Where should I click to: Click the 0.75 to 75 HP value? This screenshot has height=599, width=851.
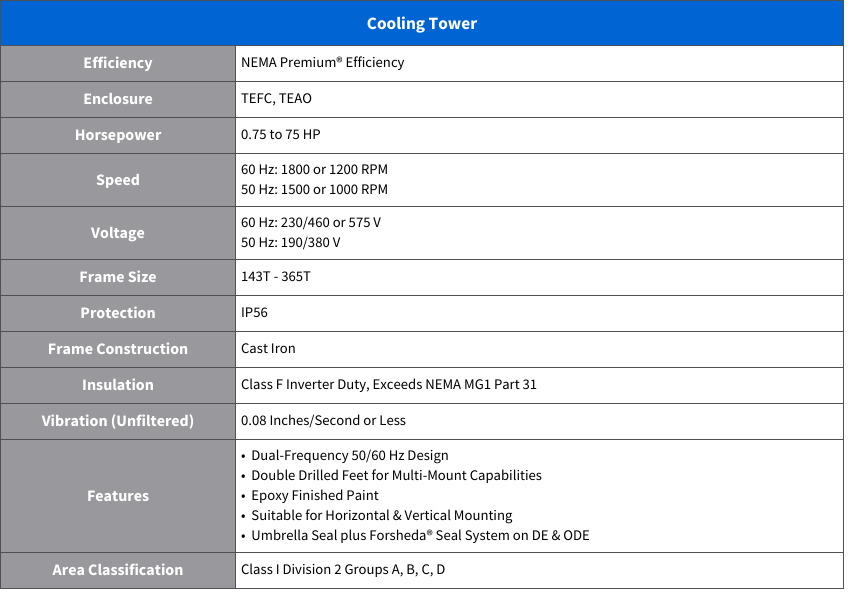click(x=280, y=135)
